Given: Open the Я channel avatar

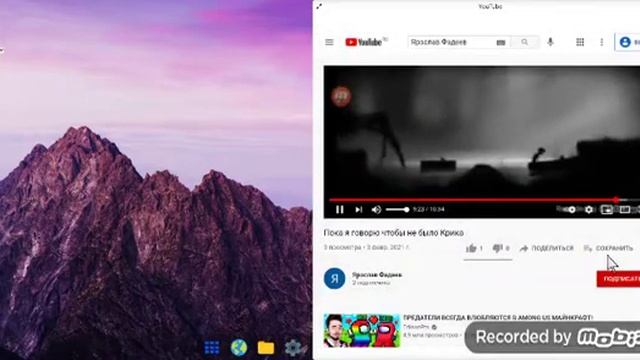Looking at the screenshot, I should pos(334,279).
